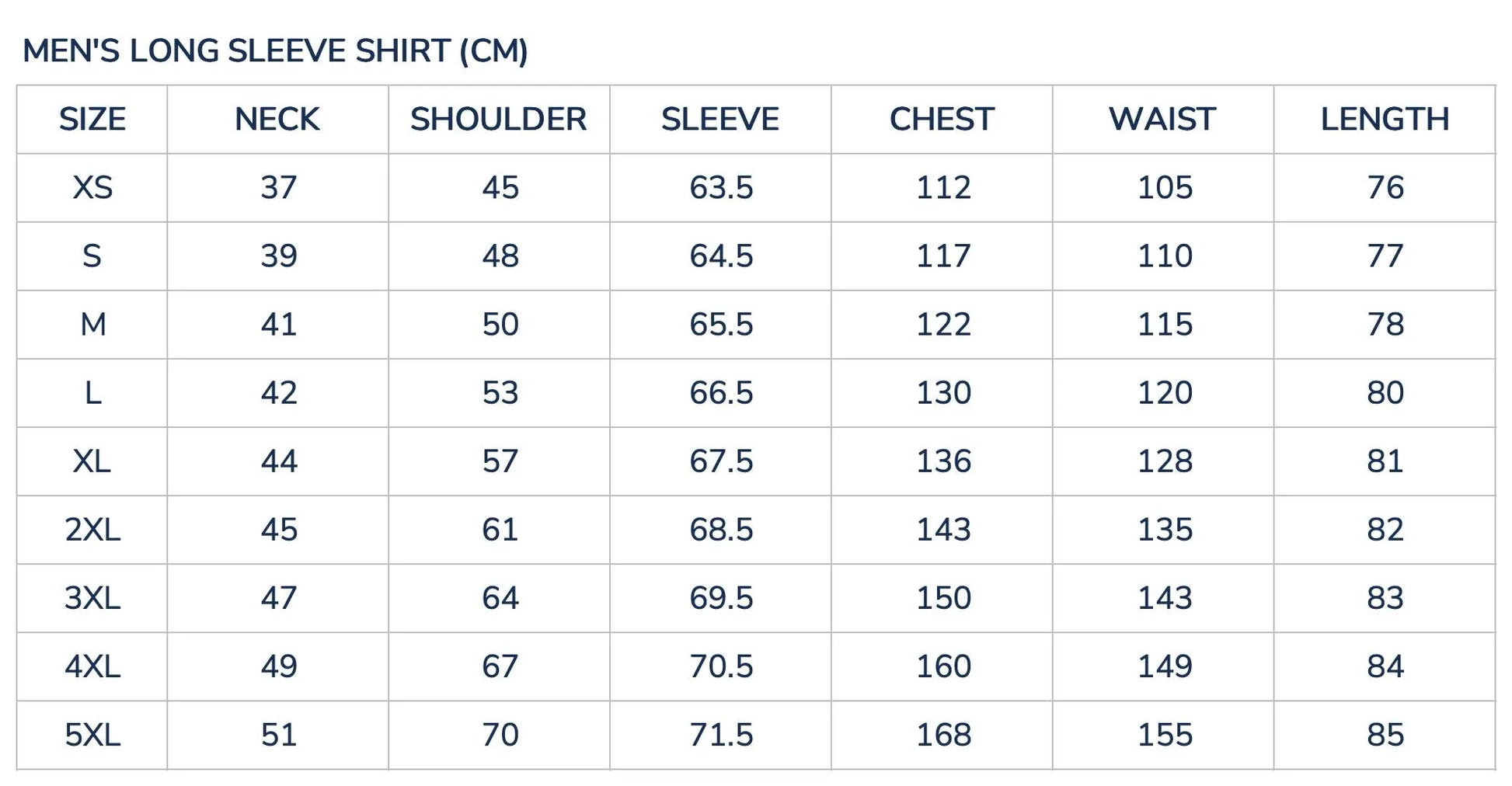Select sleeve value 68.5 in the 2XL row
Screen dimensions: 1512x786
tap(721, 530)
